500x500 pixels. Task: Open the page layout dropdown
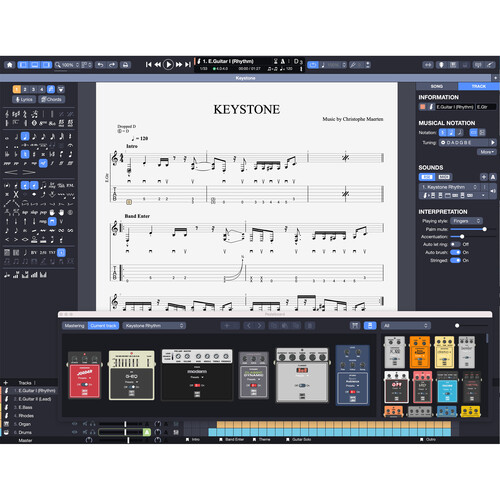point(87,65)
